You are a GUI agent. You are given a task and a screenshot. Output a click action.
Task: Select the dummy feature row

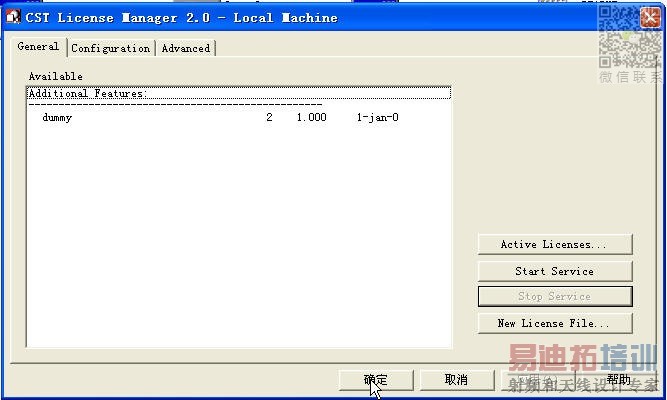point(238,117)
